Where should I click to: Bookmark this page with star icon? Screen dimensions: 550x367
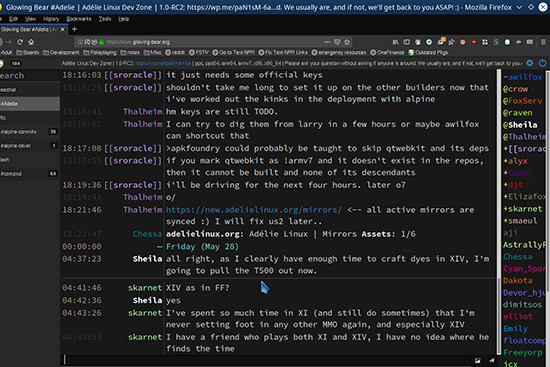pyautogui.click(x=347, y=42)
